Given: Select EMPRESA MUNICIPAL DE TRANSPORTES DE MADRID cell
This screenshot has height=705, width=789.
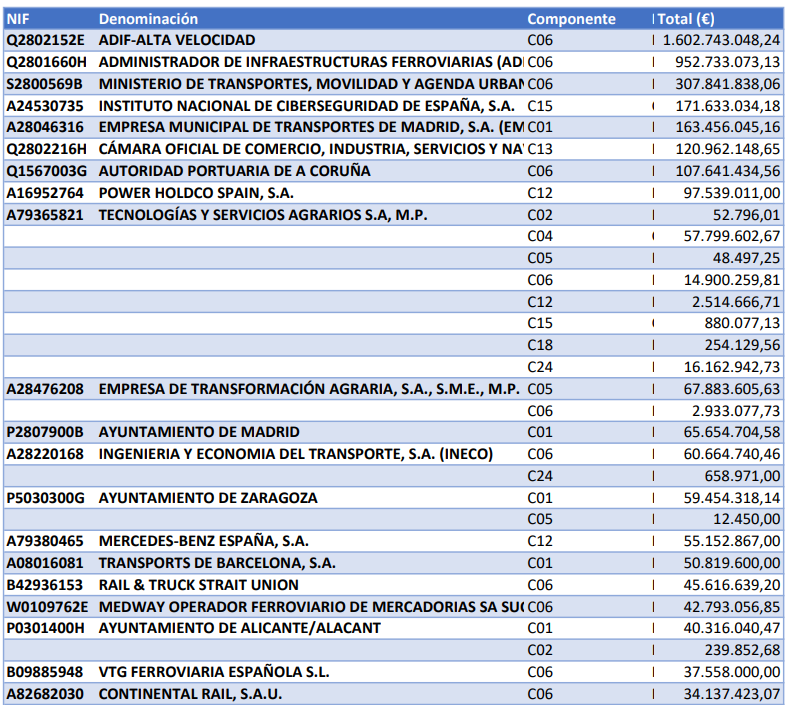Looking at the screenshot, I should [x=311, y=127].
